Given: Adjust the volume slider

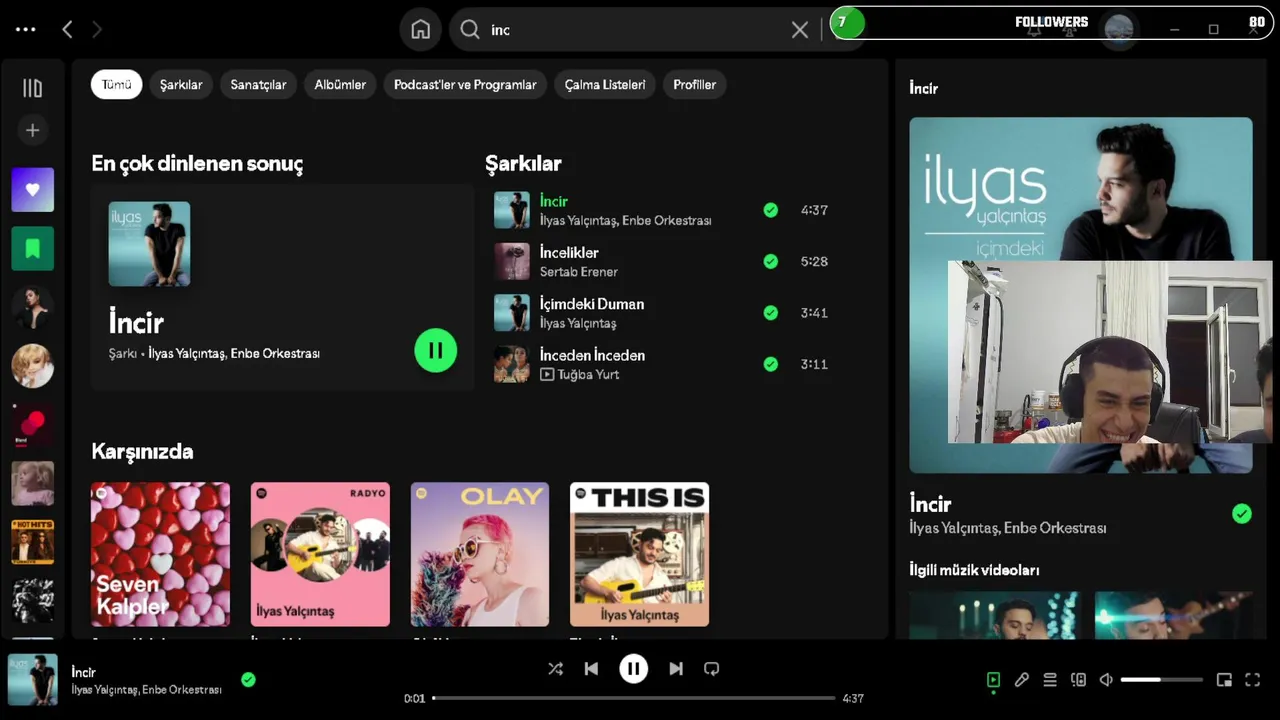Looking at the screenshot, I should 1162,680.
